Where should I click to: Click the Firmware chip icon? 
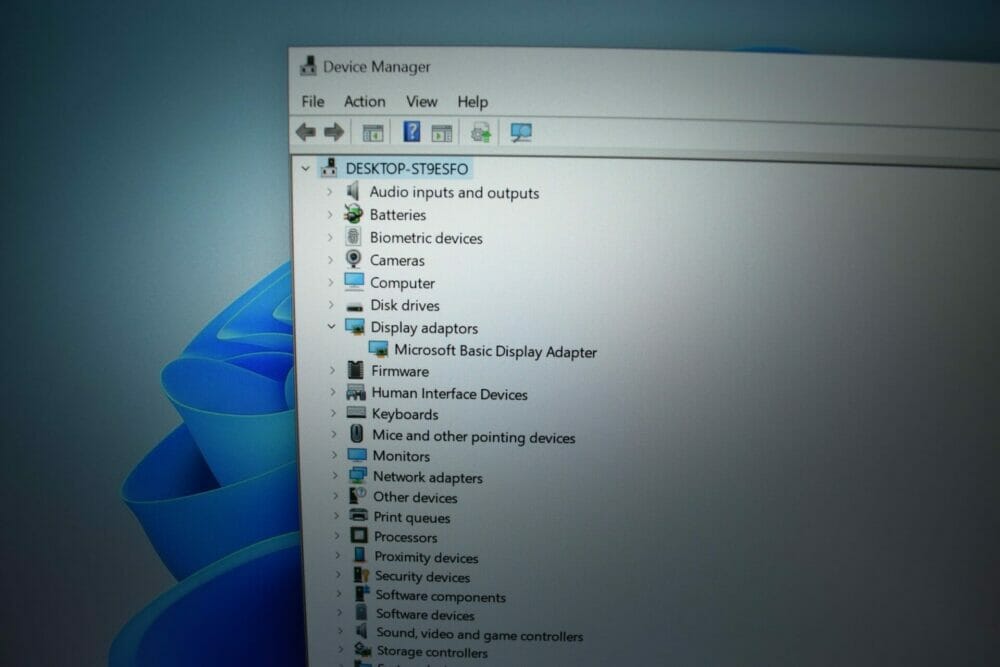tap(355, 370)
